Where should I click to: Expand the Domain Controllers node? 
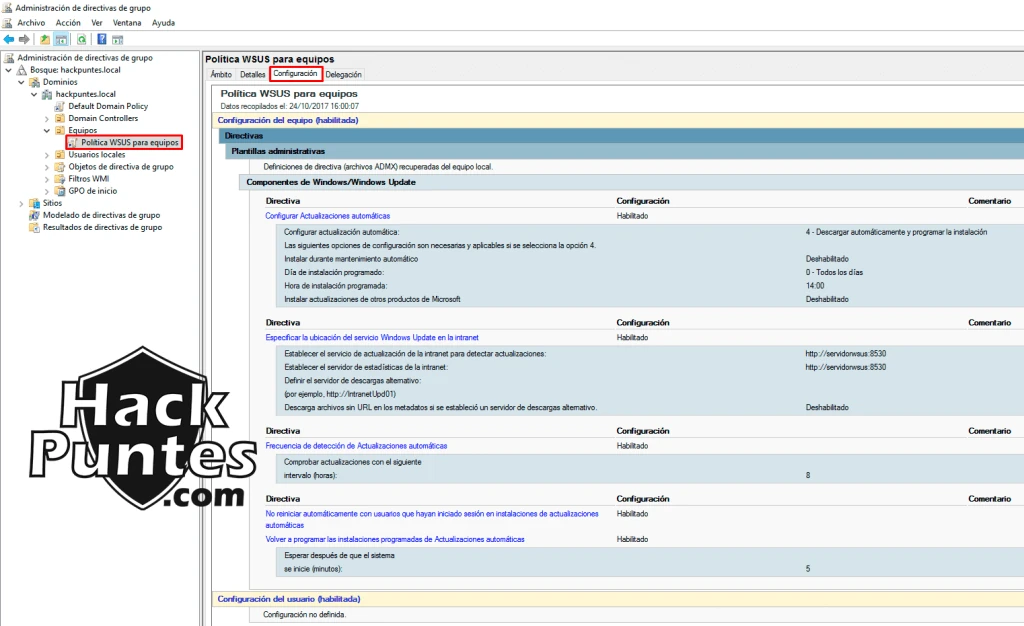click(x=47, y=119)
